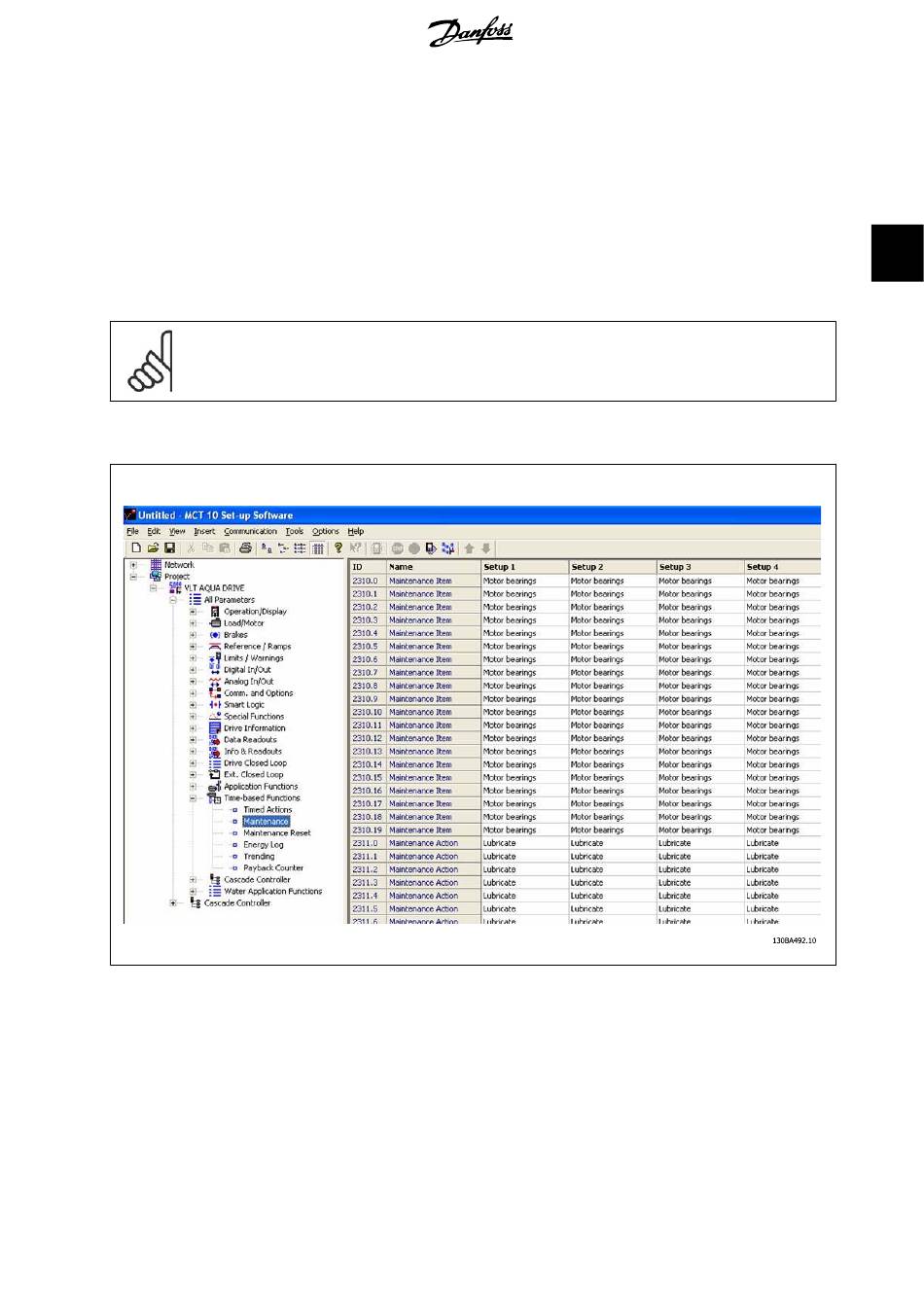924x1307 pixels.
Task: Click Setup 1 Lubricate cell for 2311.0
Action: point(524,843)
